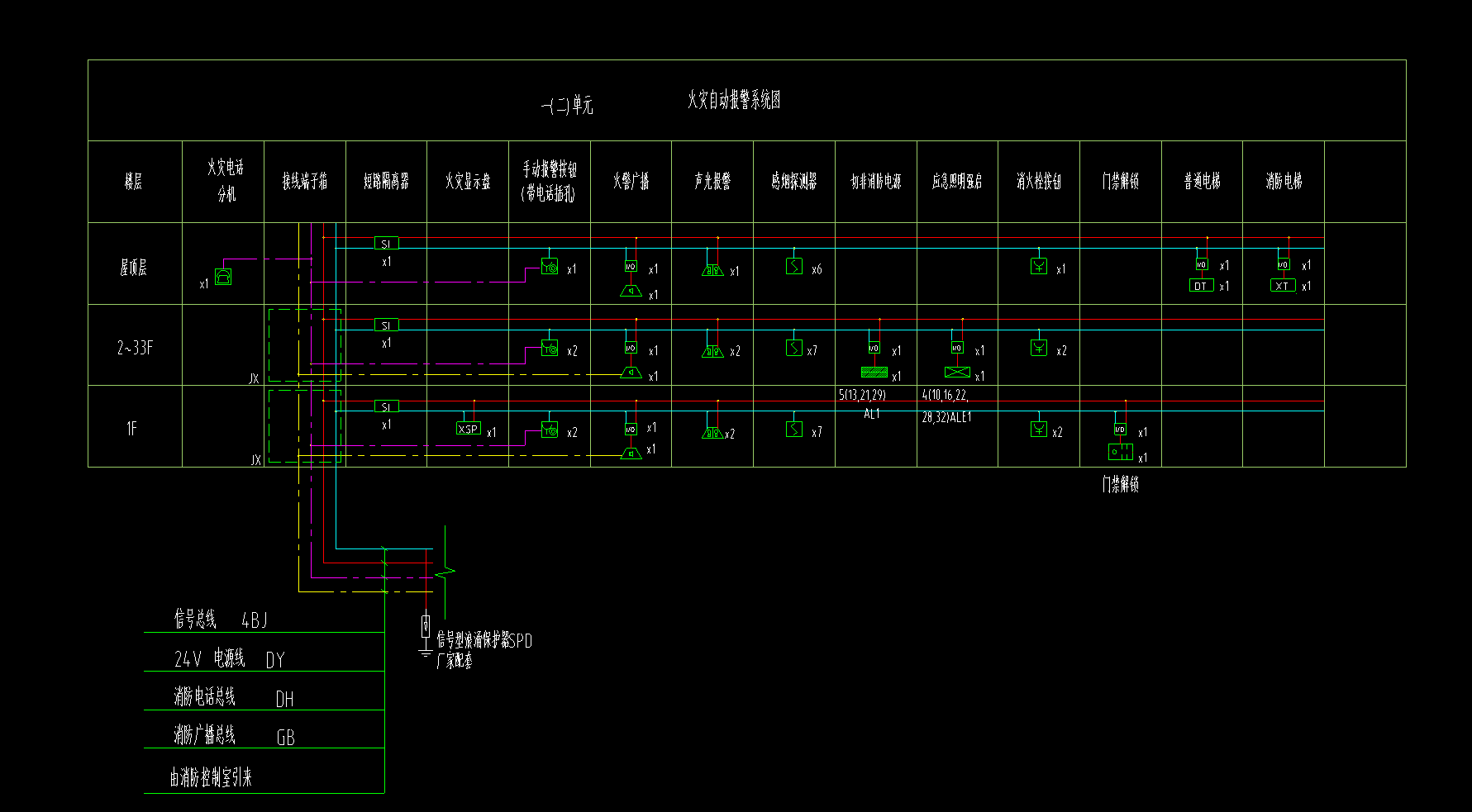Click the hydrant button symbol in 1F row
Image resolution: width=1472 pixels, height=812 pixels.
[x=1039, y=429]
